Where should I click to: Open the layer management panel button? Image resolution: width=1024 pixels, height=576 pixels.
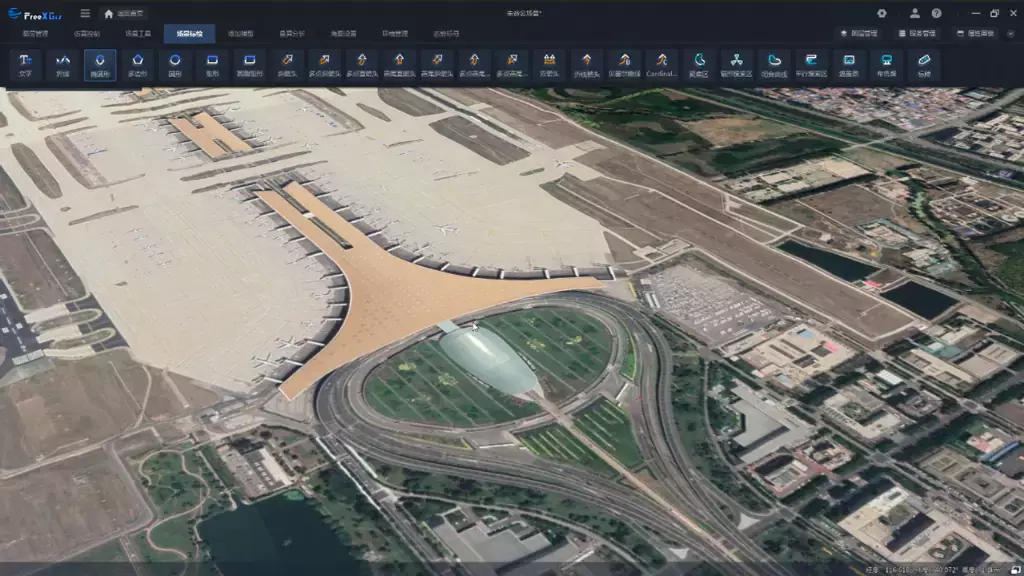tap(857, 34)
